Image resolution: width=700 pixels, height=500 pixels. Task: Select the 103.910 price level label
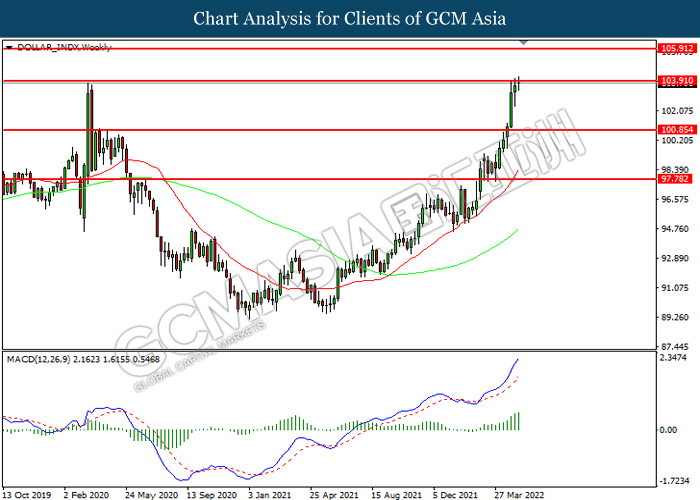(x=677, y=81)
